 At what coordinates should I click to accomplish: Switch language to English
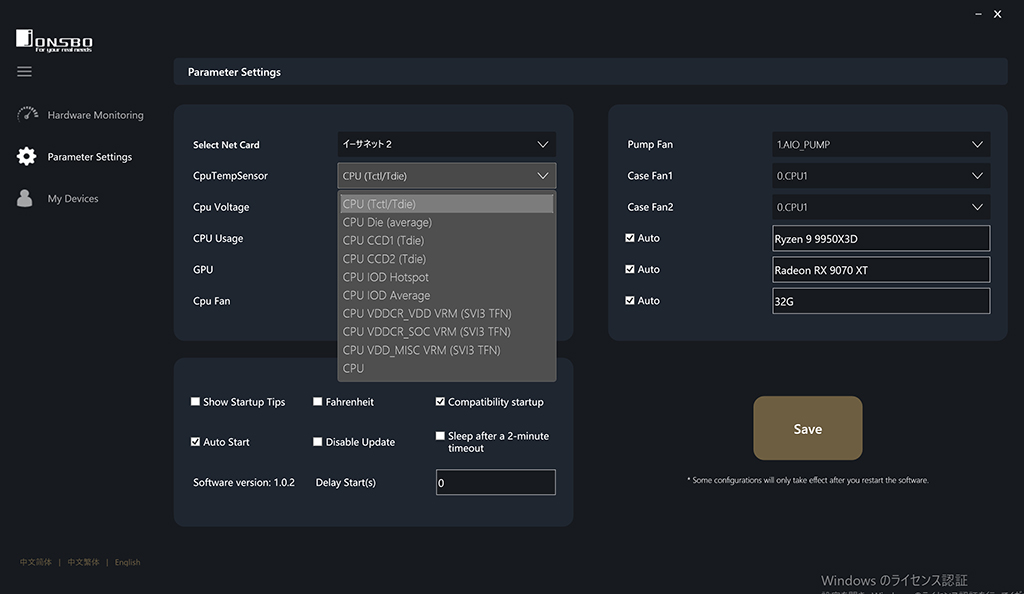(127, 562)
